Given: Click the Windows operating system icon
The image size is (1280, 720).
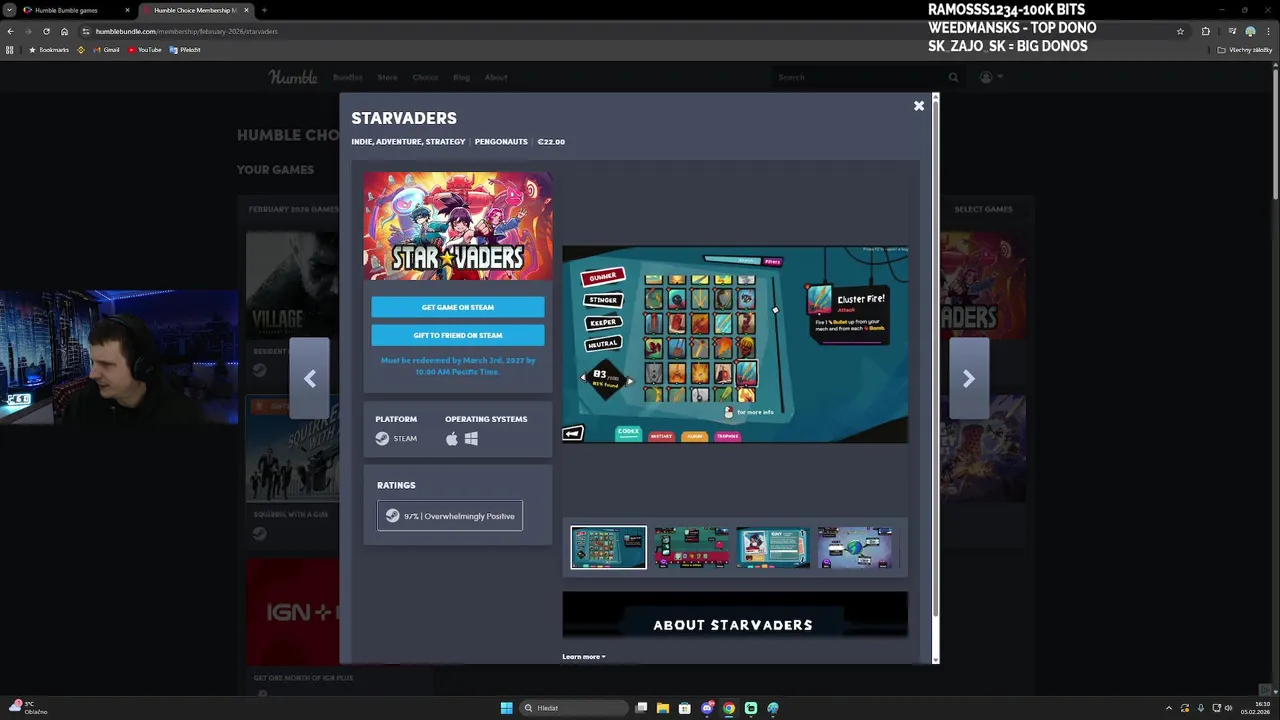Looking at the screenshot, I should pyautogui.click(x=471, y=438).
